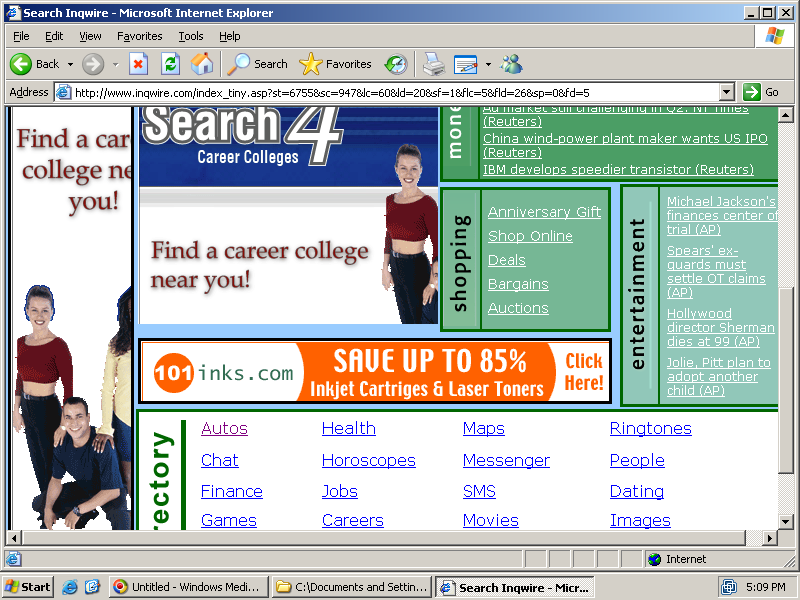Click the vertical scrollbar up arrow
800x600 pixels.
[x=785, y=115]
